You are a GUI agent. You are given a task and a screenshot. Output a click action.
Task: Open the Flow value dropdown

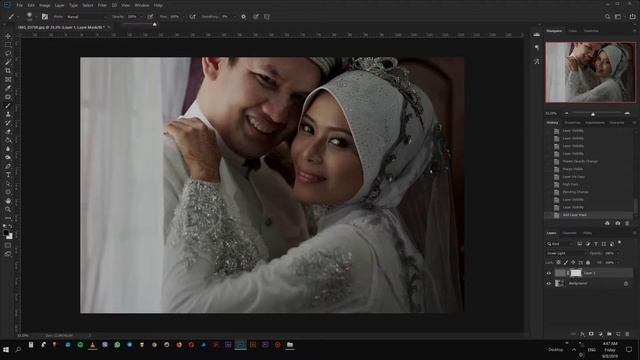point(183,17)
